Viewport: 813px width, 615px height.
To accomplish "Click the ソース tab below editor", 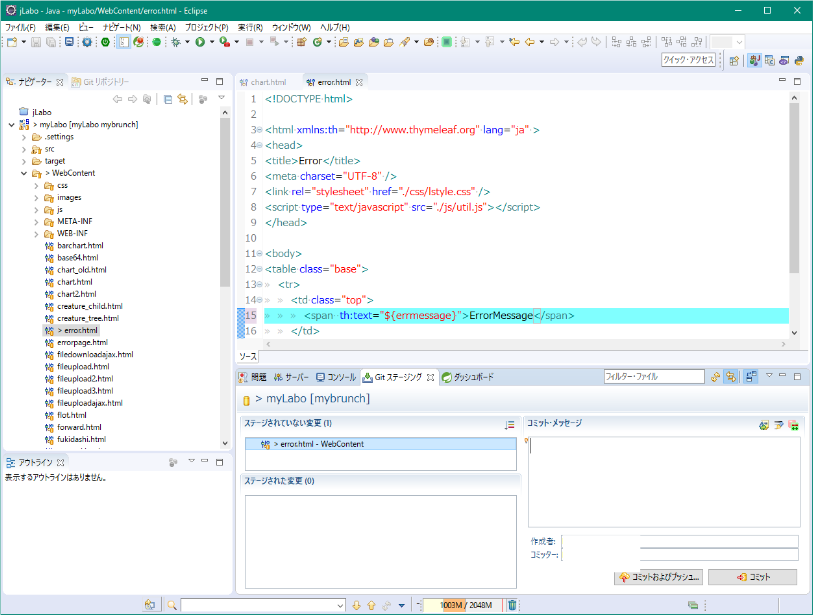I will click(248, 356).
